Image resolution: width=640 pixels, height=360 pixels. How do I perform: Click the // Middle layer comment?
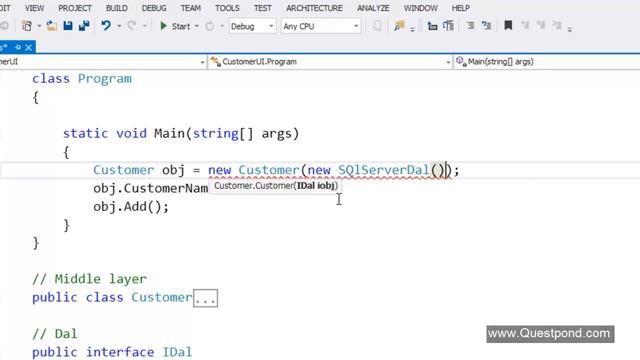(x=89, y=279)
